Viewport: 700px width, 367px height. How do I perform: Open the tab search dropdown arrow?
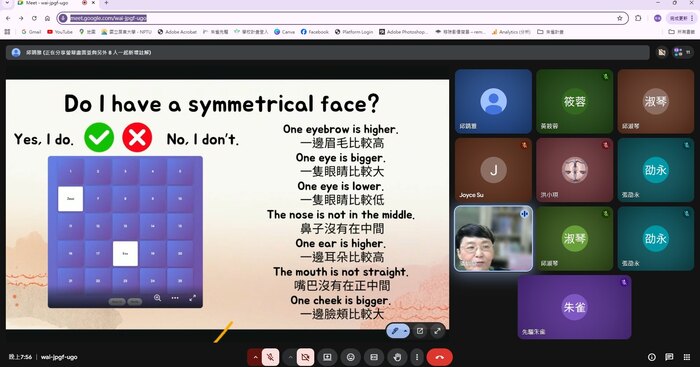point(7,3)
